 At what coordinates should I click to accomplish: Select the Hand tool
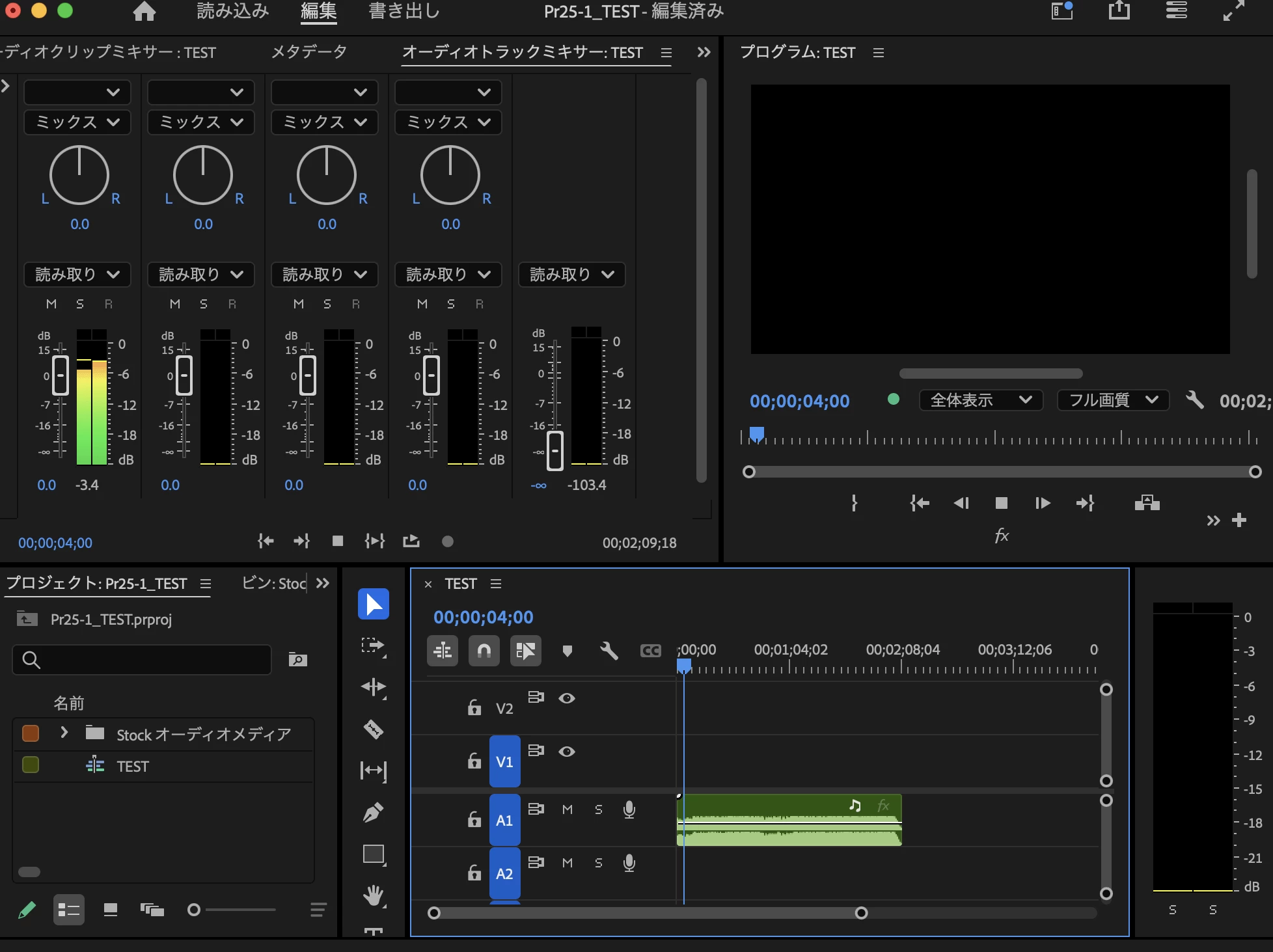click(x=373, y=895)
